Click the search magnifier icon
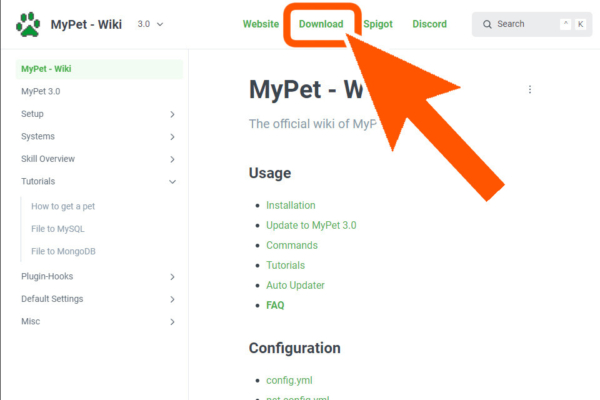 [485, 24]
